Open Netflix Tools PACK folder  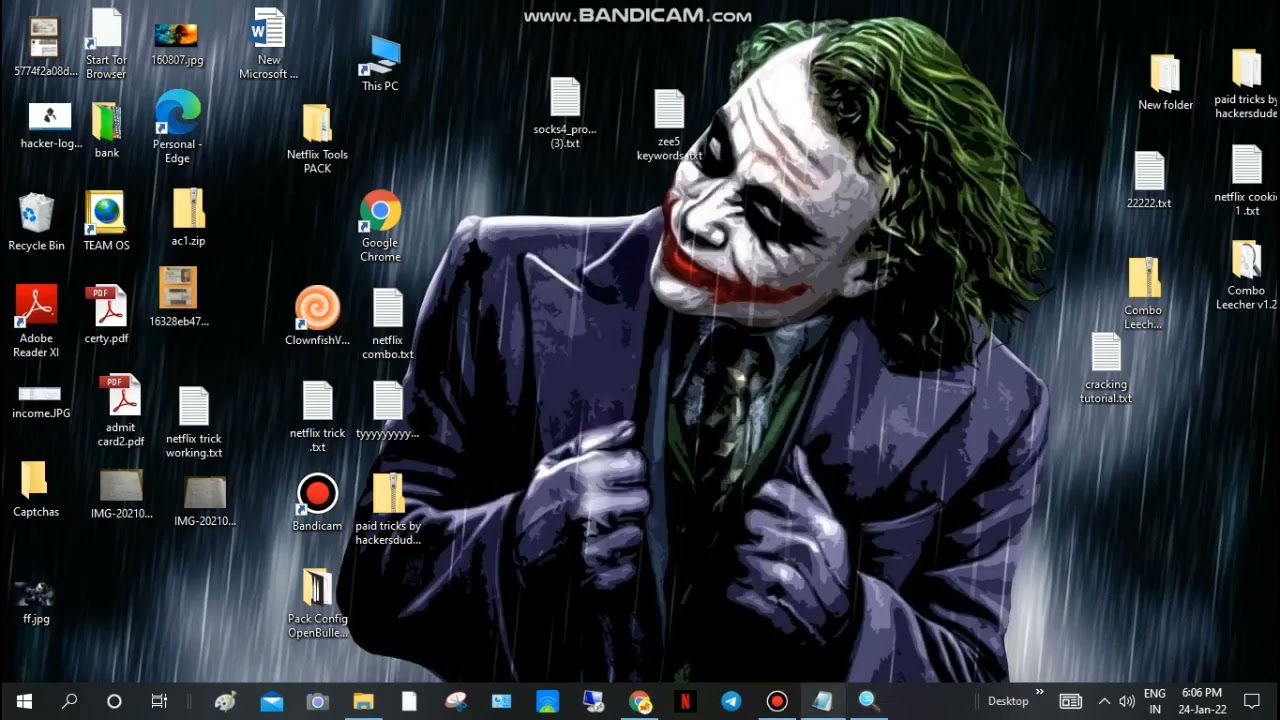[x=317, y=138]
